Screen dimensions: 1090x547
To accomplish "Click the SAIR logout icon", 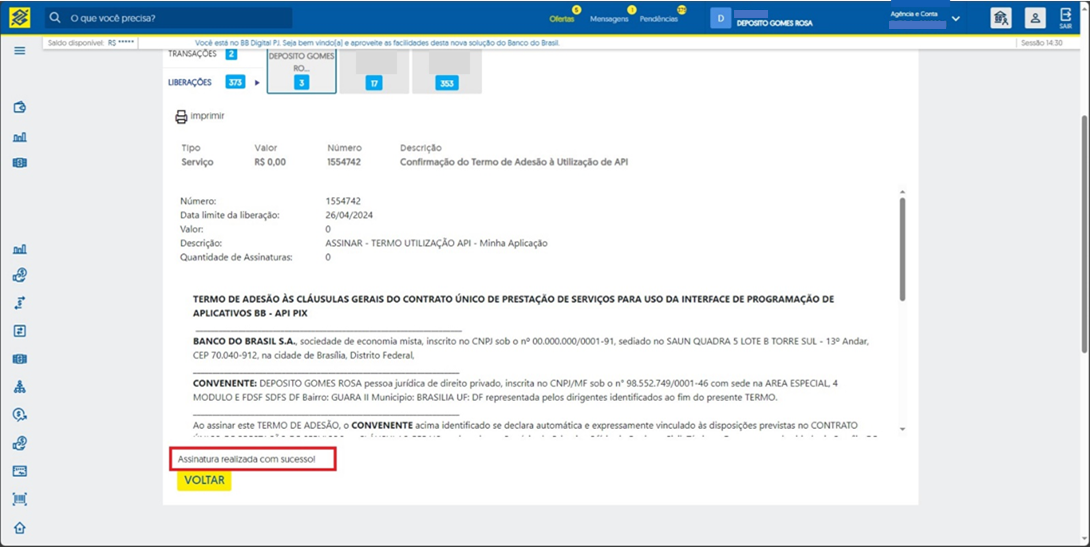I will (1066, 18).
